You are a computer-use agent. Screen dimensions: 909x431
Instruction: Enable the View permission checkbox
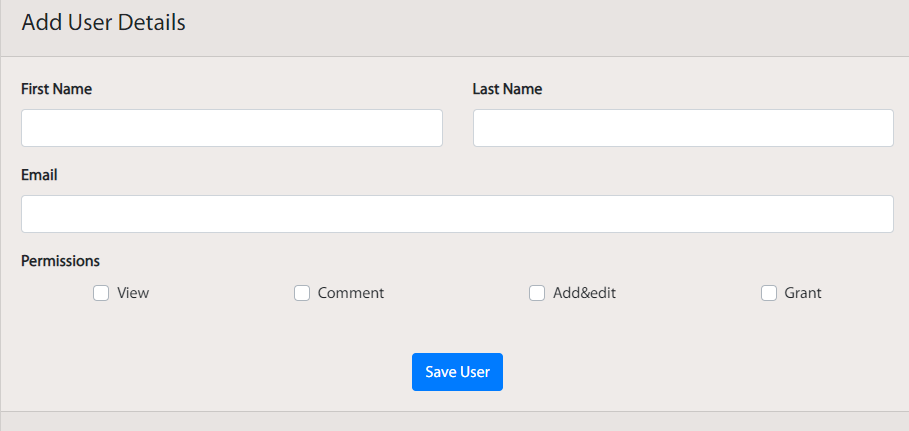tap(101, 294)
